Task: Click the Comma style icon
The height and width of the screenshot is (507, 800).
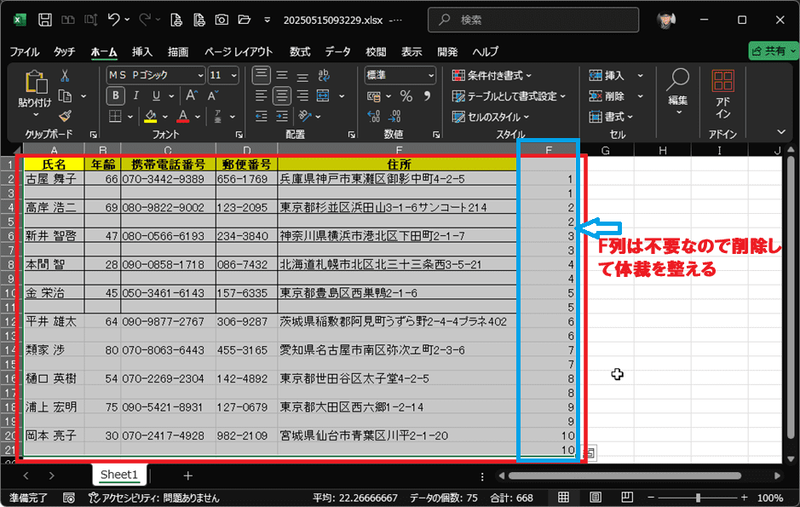Action: click(427, 96)
